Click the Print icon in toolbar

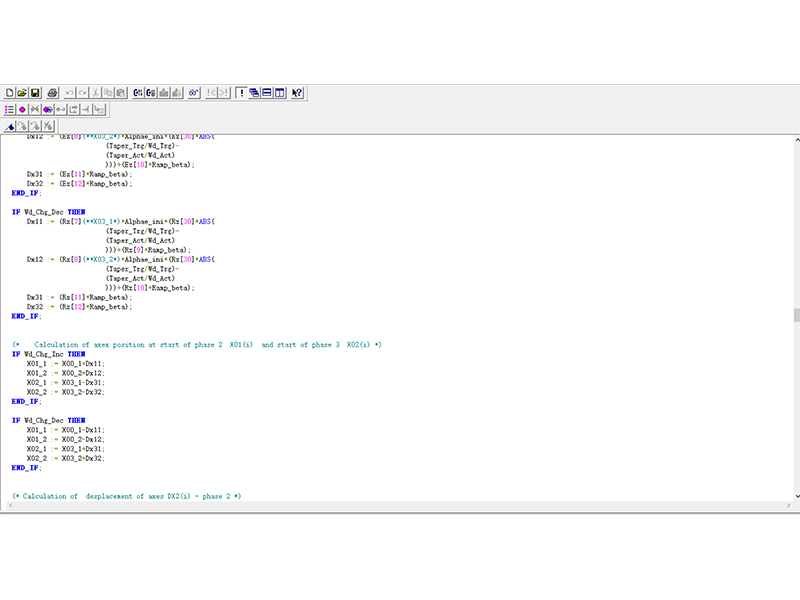(53, 93)
